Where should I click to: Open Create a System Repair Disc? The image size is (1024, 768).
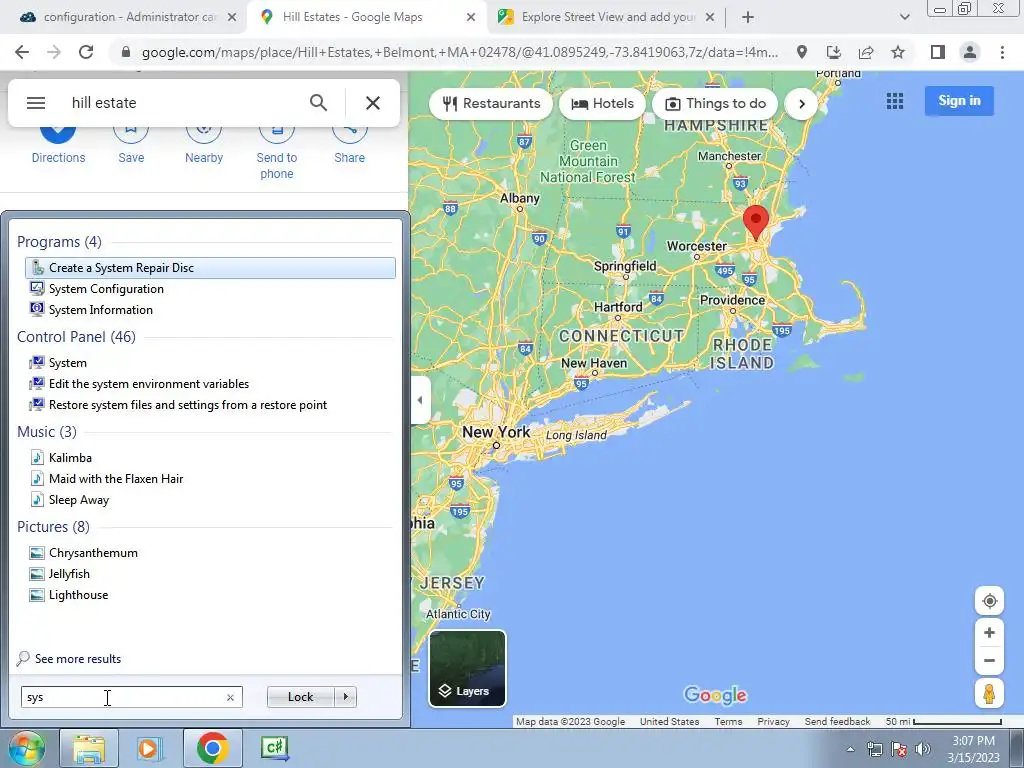(x=210, y=268)
